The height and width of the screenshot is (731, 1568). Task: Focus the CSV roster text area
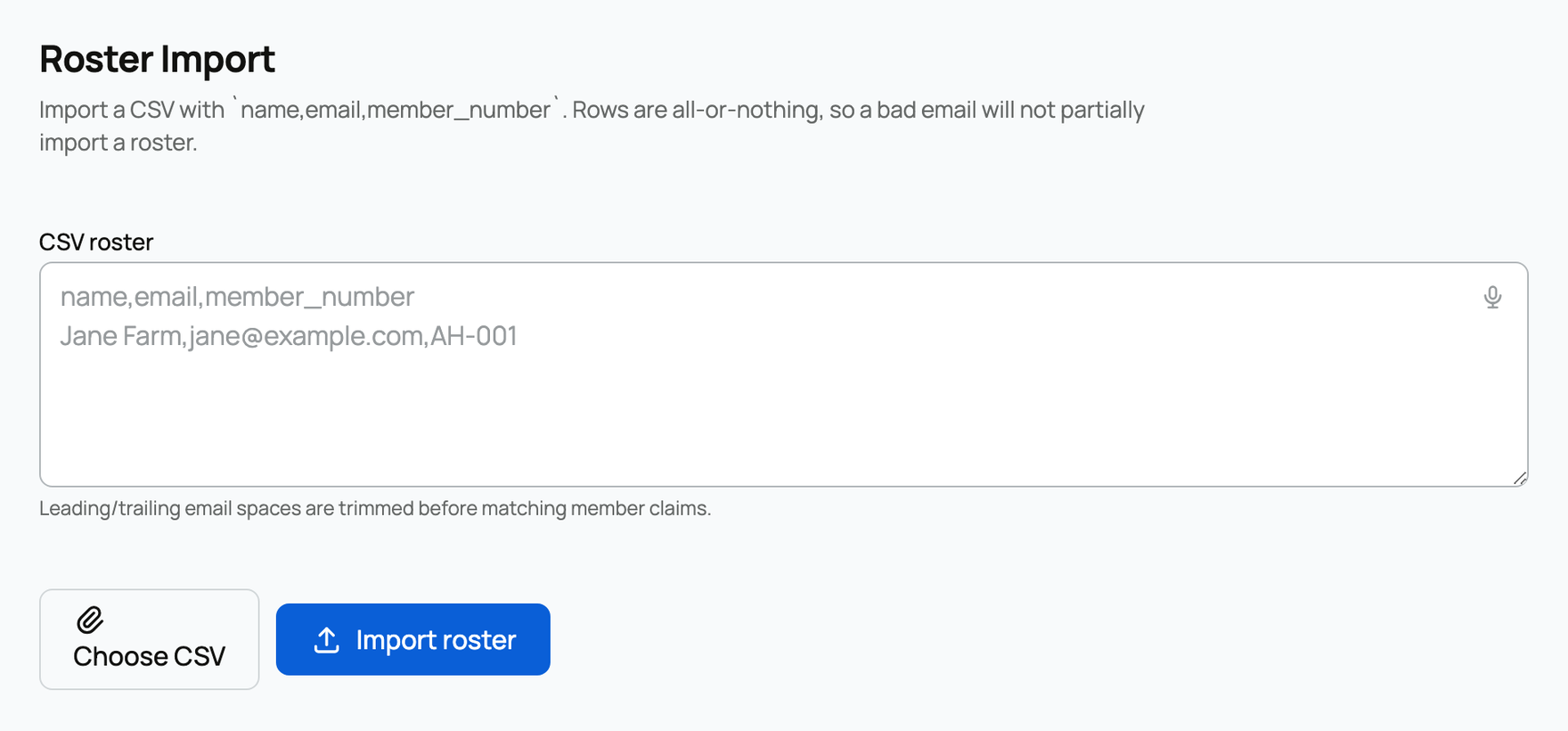[784, 374]
